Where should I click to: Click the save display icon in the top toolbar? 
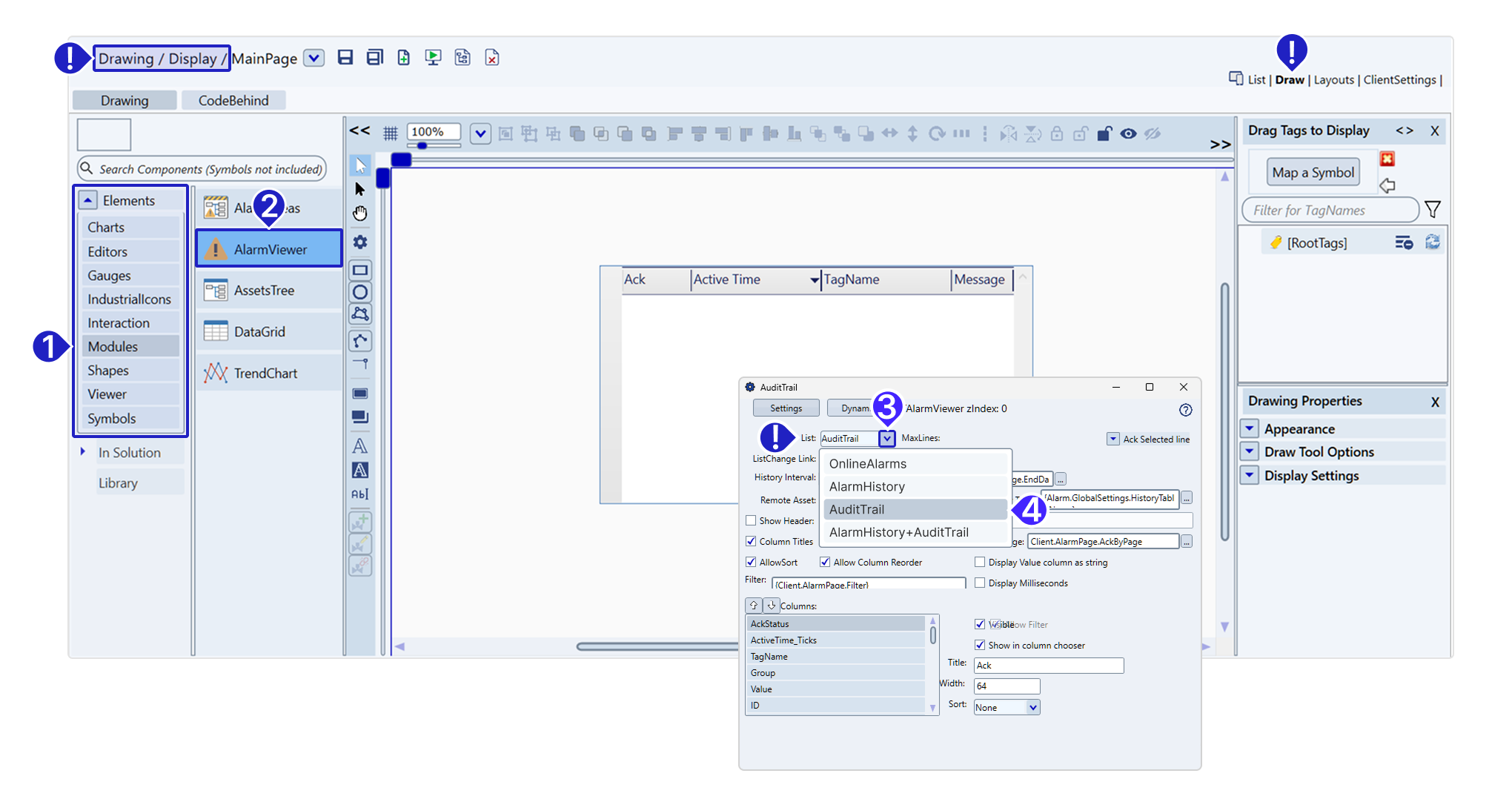(x=345, y=58)
